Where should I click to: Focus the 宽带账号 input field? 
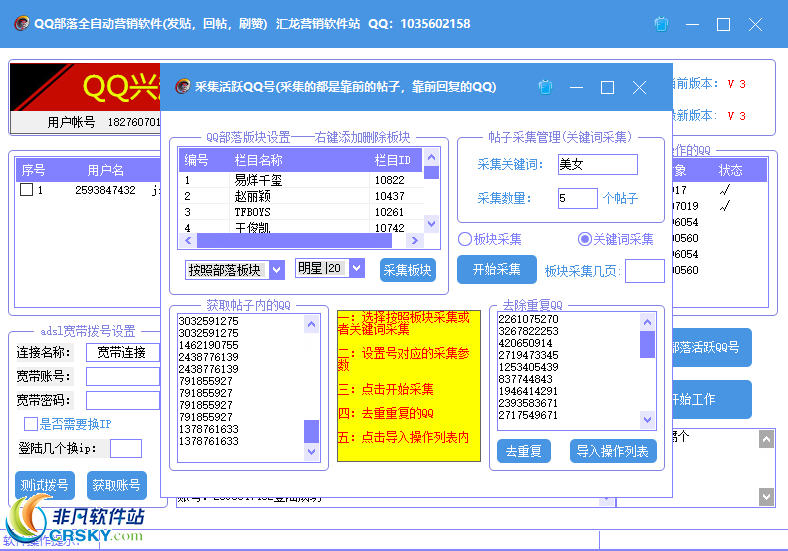pos(123,376)
